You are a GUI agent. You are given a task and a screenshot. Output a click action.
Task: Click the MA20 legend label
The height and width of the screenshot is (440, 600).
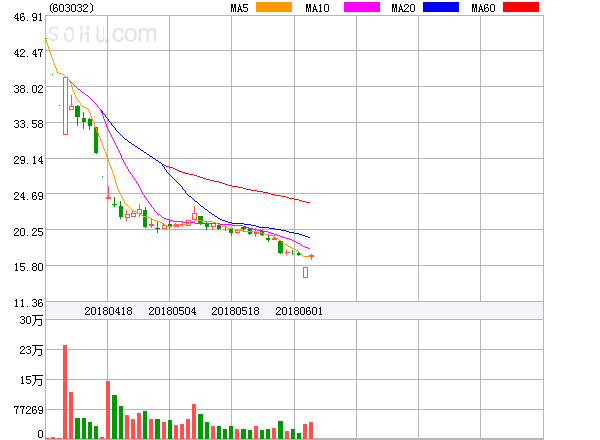tap(403, 8)
